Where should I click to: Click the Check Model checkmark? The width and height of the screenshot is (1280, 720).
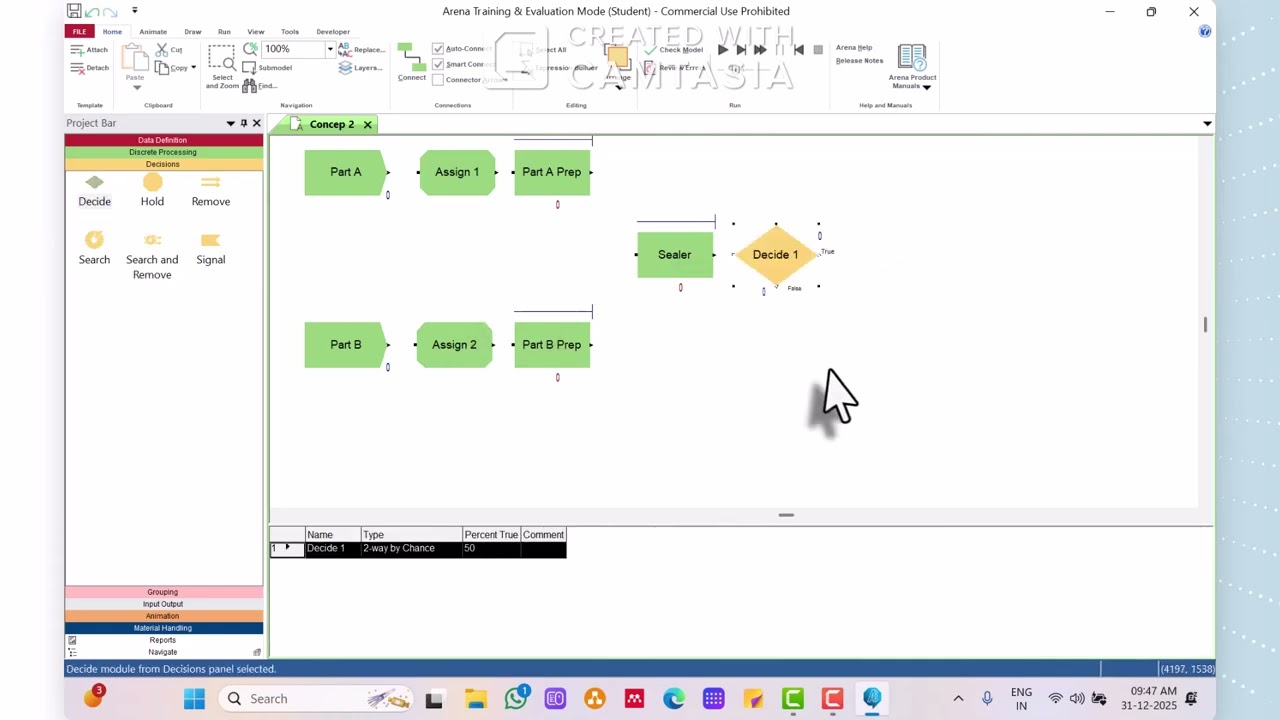point(651,50)
